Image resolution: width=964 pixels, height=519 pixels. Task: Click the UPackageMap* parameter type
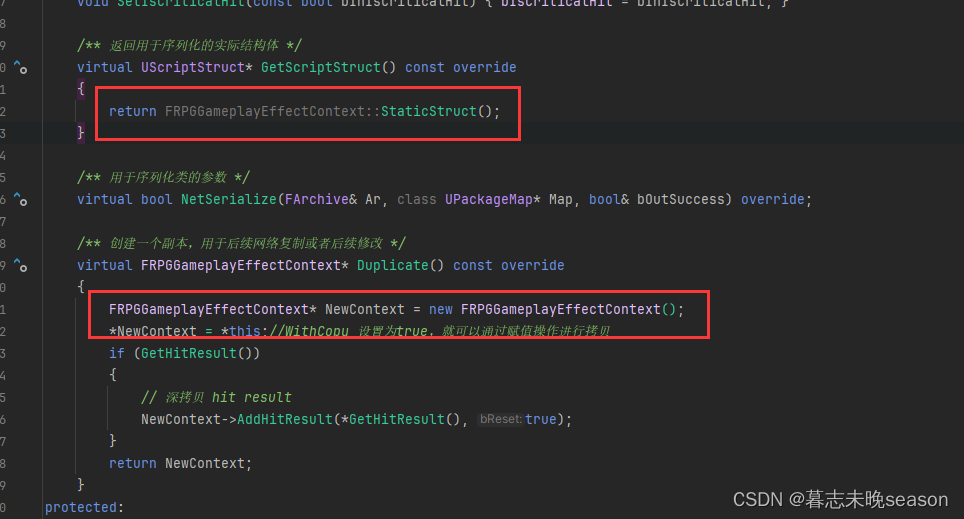tap(492, 199)
